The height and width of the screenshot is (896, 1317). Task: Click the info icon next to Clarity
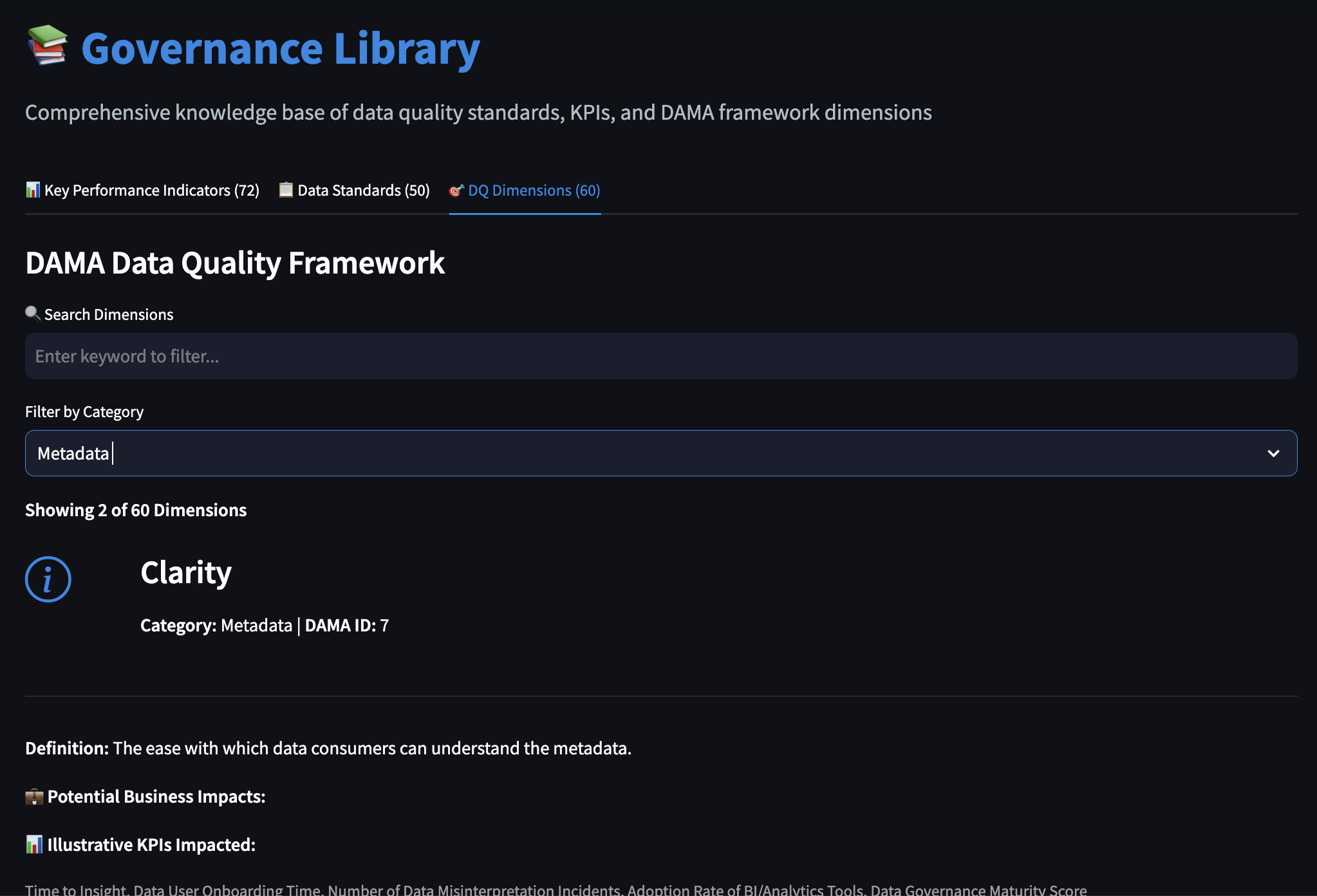(x=48, y=578)
